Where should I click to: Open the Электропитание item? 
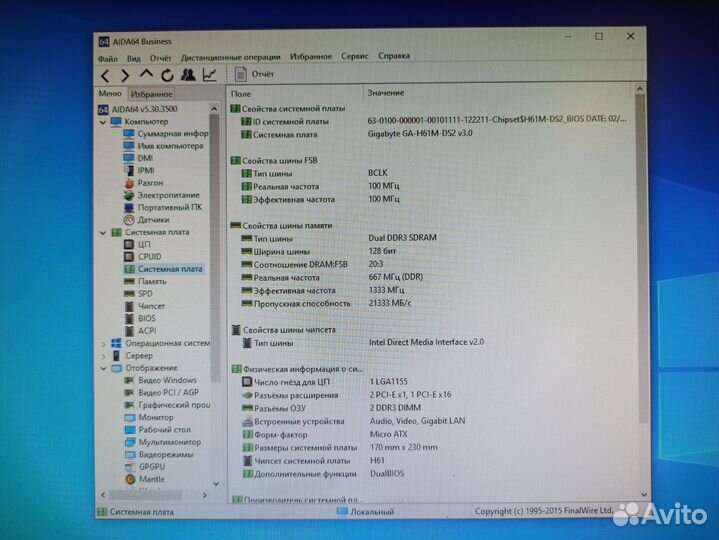[161, 195]
